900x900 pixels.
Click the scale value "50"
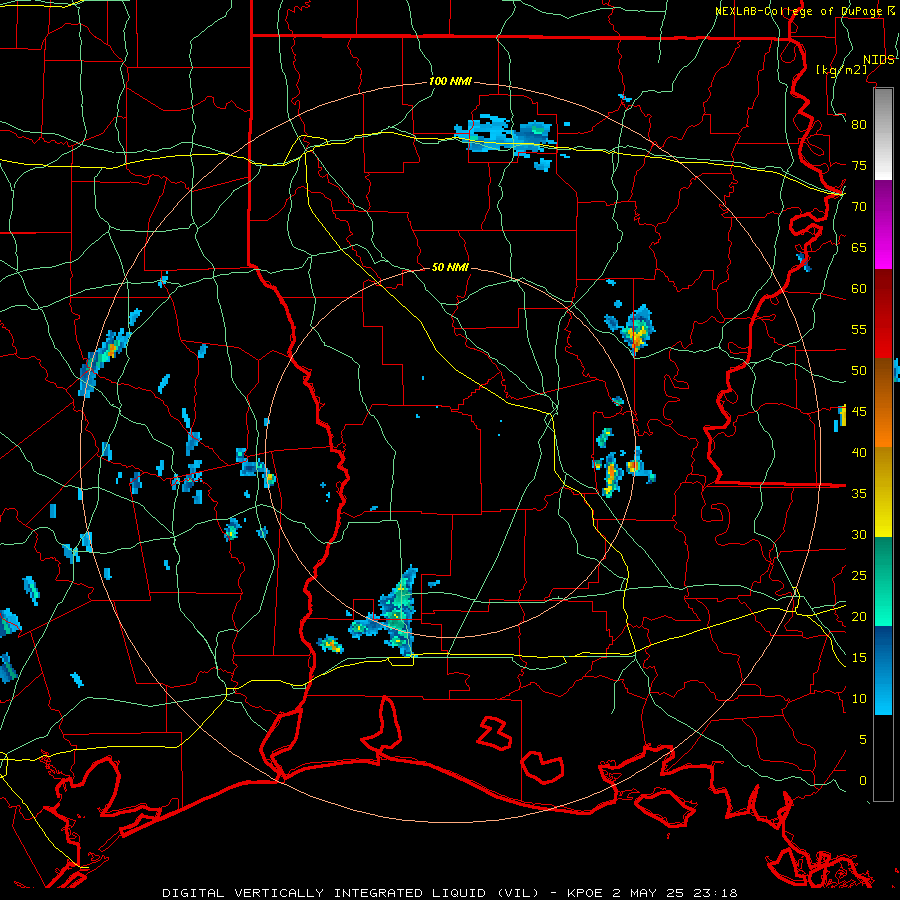click(x=859, y=371)
